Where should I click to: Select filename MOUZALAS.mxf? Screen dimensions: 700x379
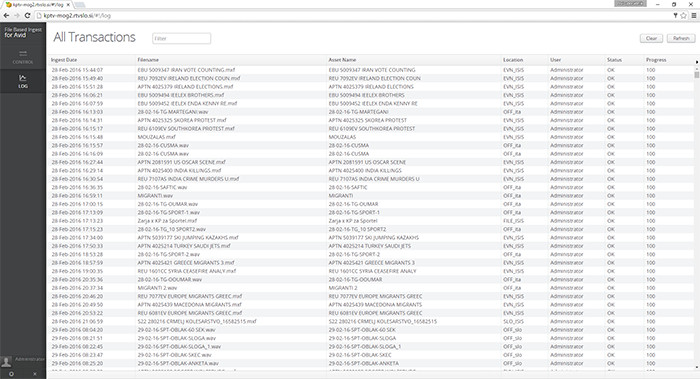point(157,137)
